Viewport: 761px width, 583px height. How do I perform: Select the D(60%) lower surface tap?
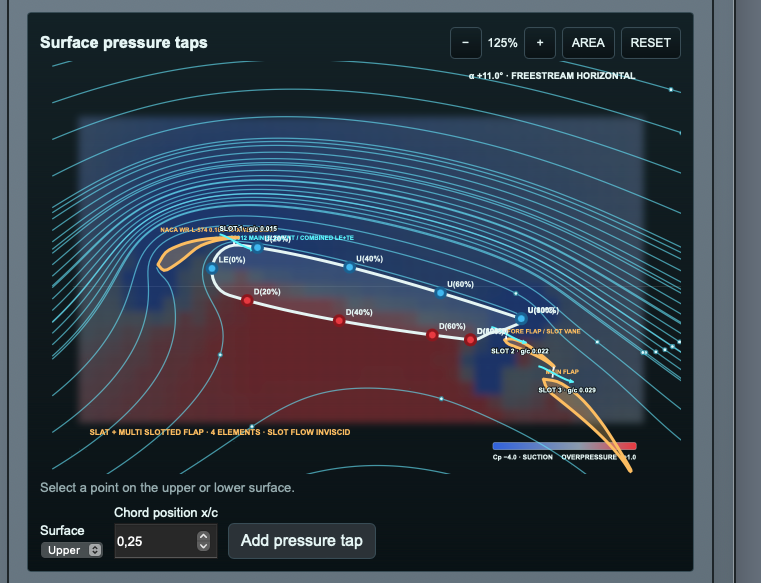(x=432, y=334)
